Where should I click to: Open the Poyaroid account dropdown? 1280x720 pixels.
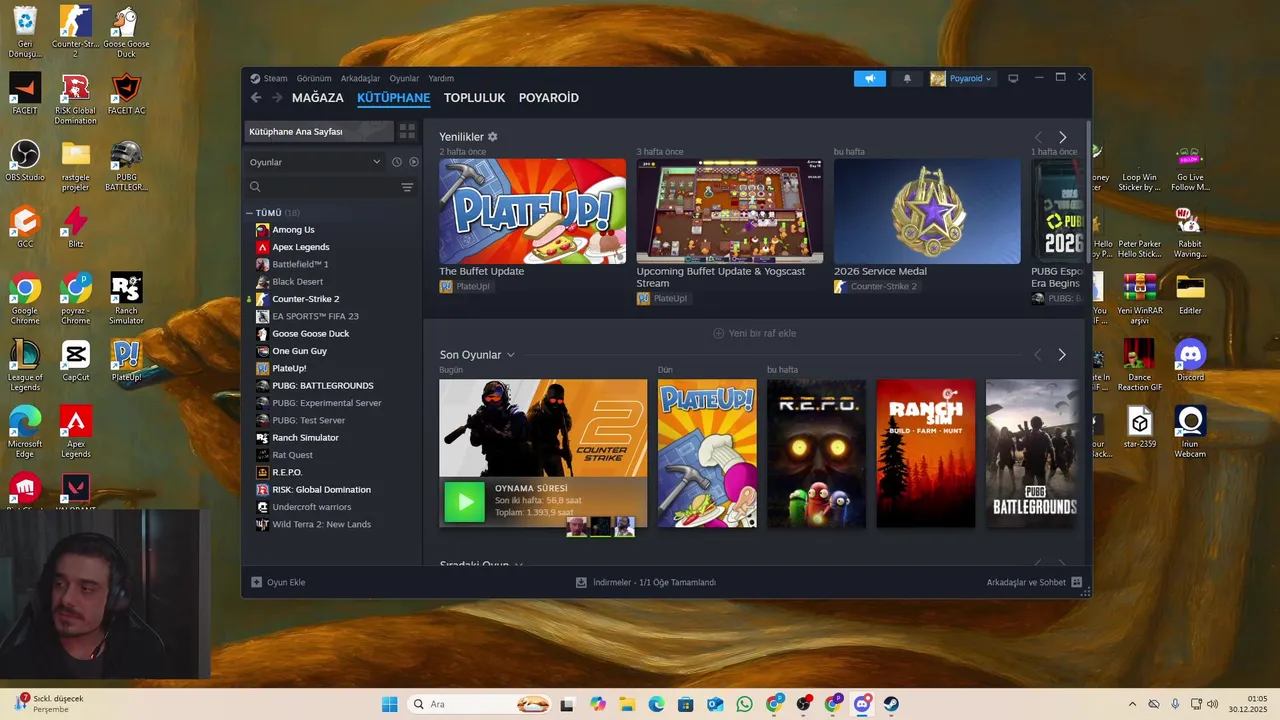coord(962,79)
